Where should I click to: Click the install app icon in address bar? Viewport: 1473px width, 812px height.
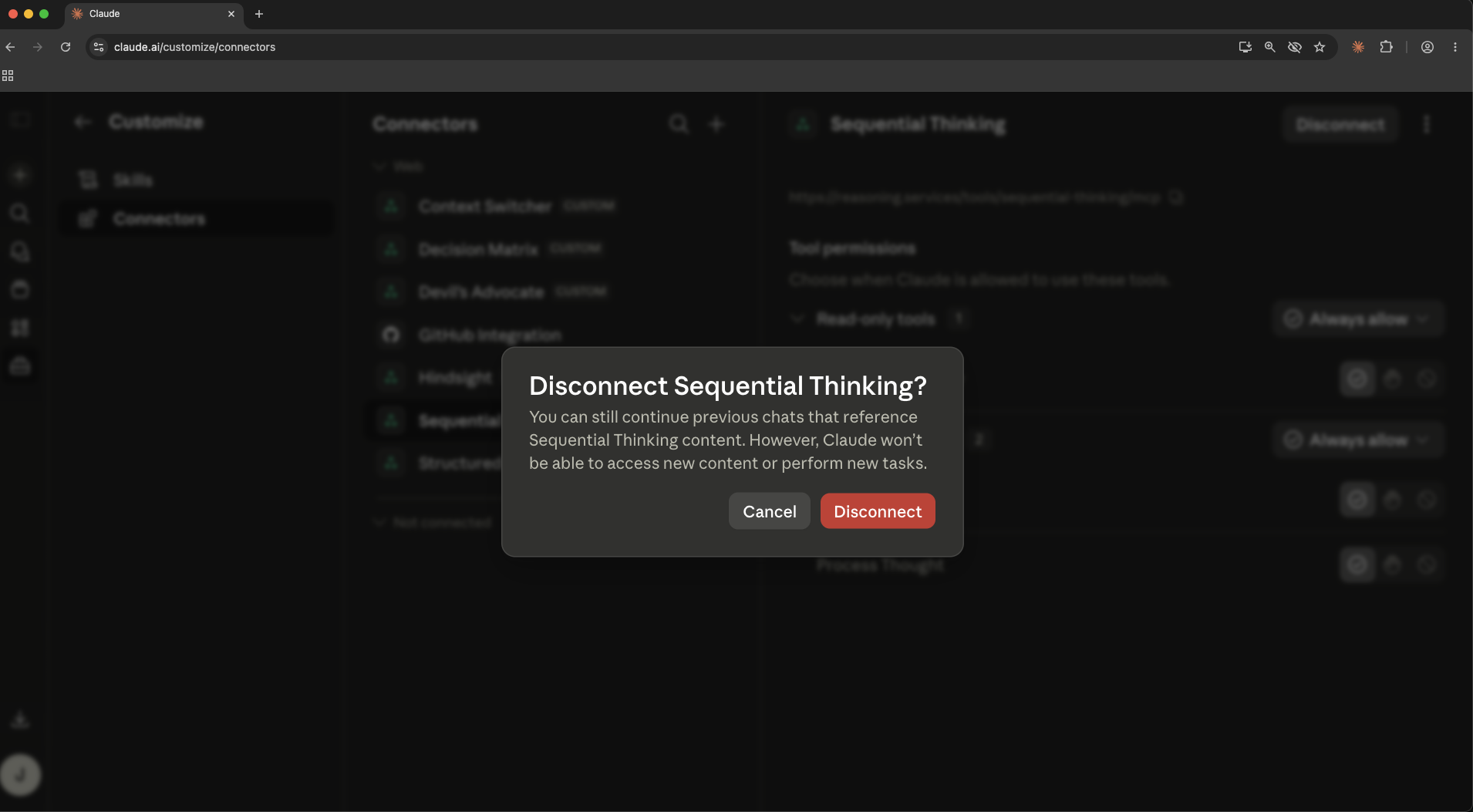[x=1245, y=47]
